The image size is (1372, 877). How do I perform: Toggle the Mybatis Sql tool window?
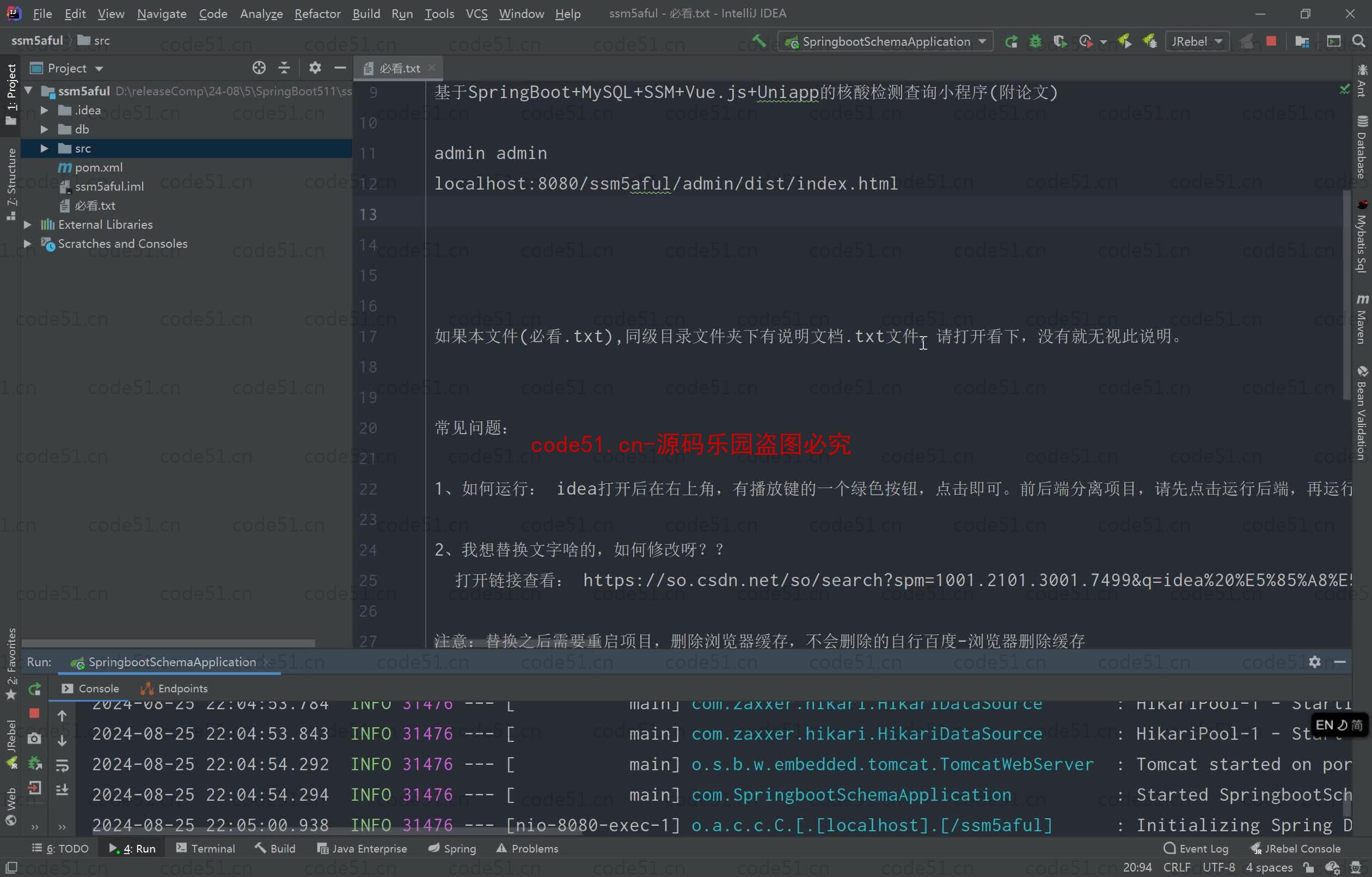[x=1362, y=236]
